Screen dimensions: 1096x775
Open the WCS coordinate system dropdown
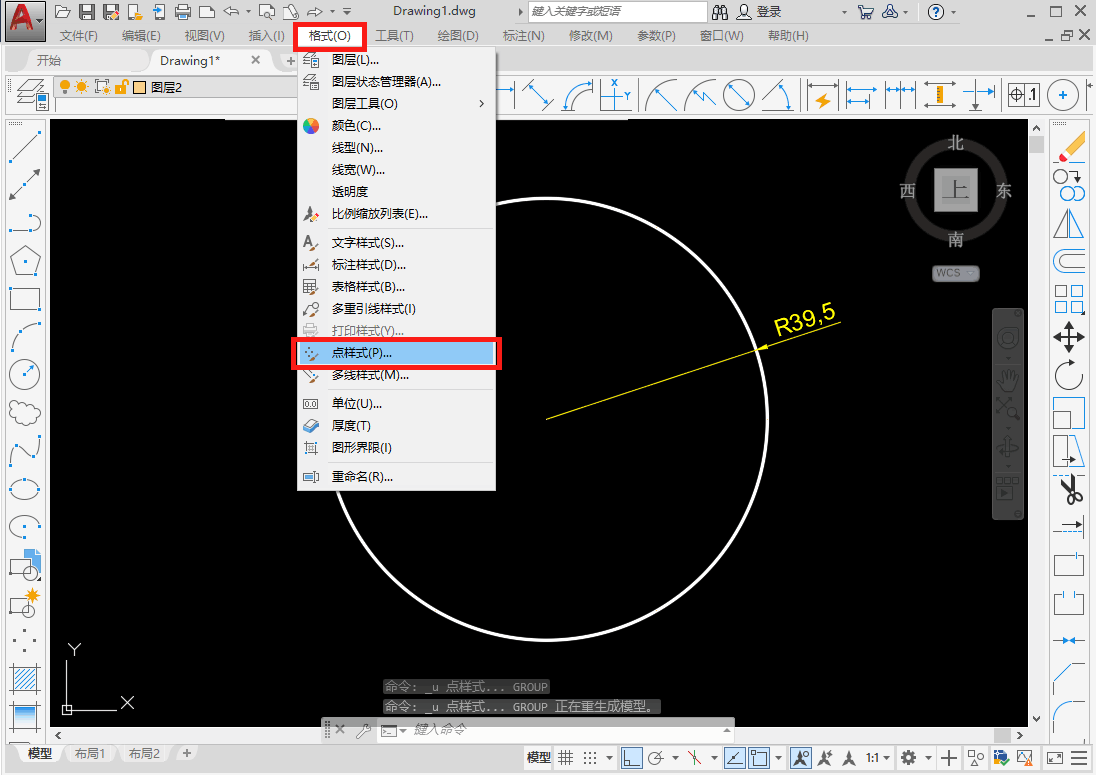click(956, 273)
